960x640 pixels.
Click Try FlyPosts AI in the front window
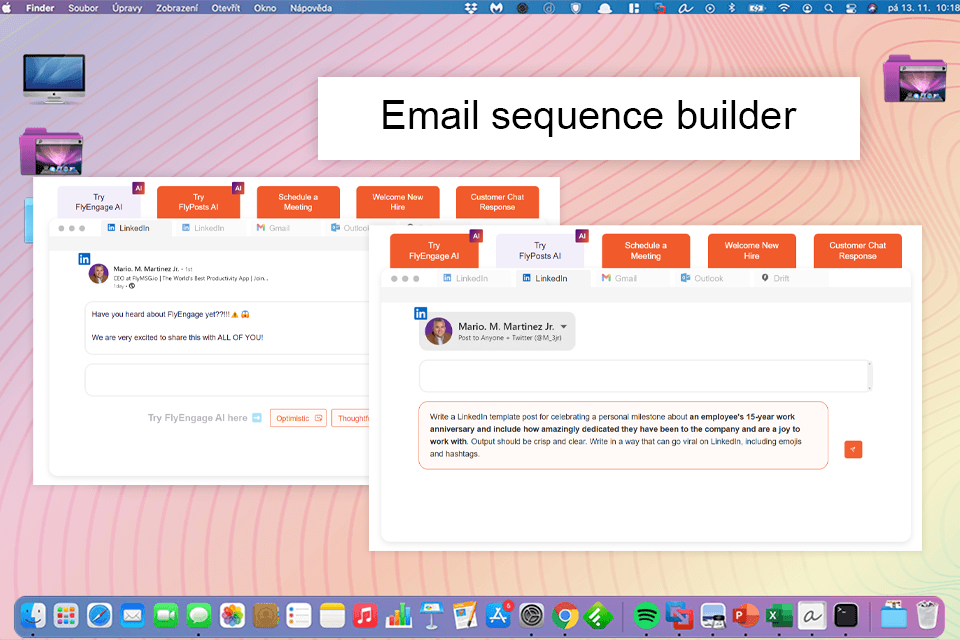coord(540,250)
